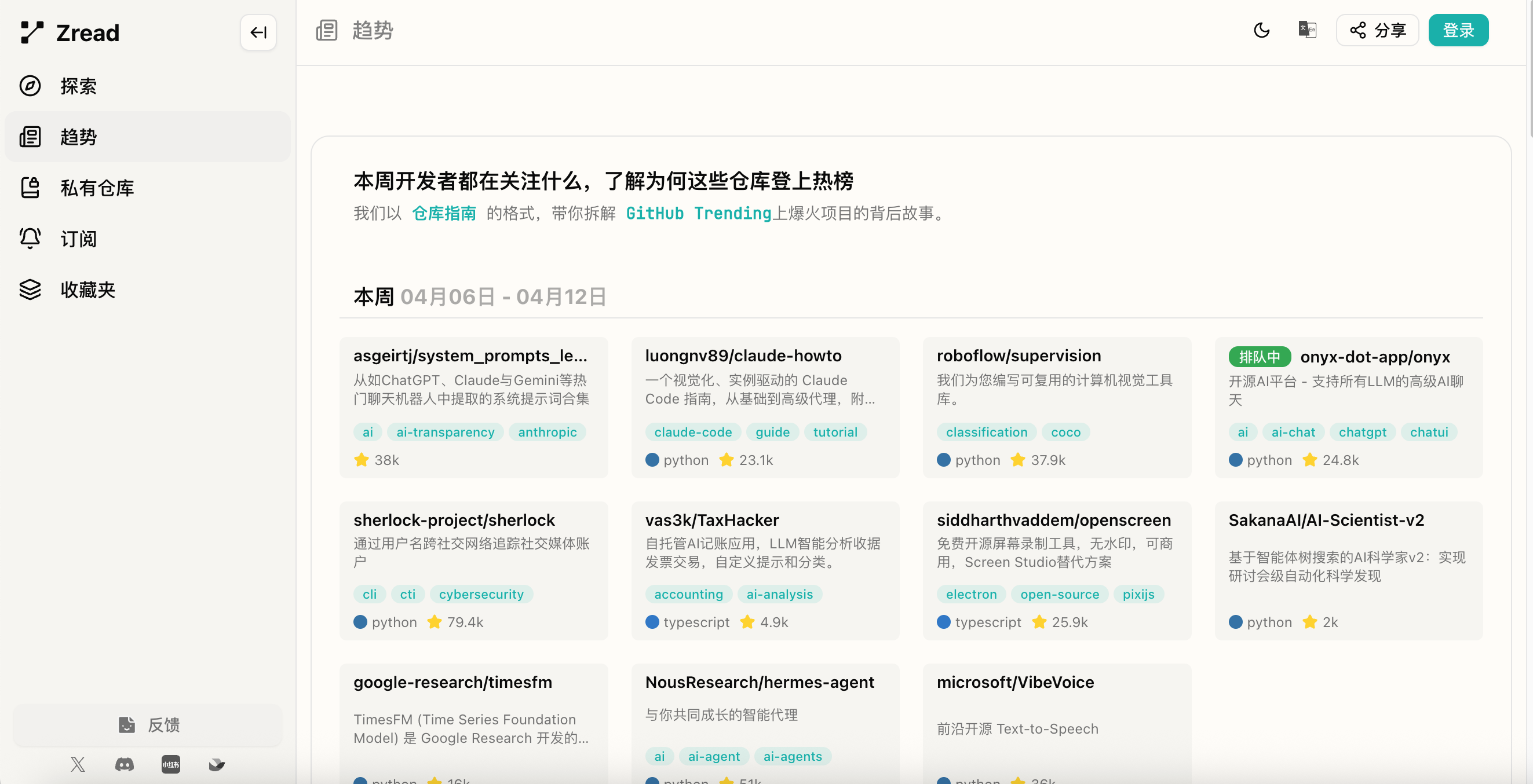Click the 仓库指南 link

click(x=444, y=213)
